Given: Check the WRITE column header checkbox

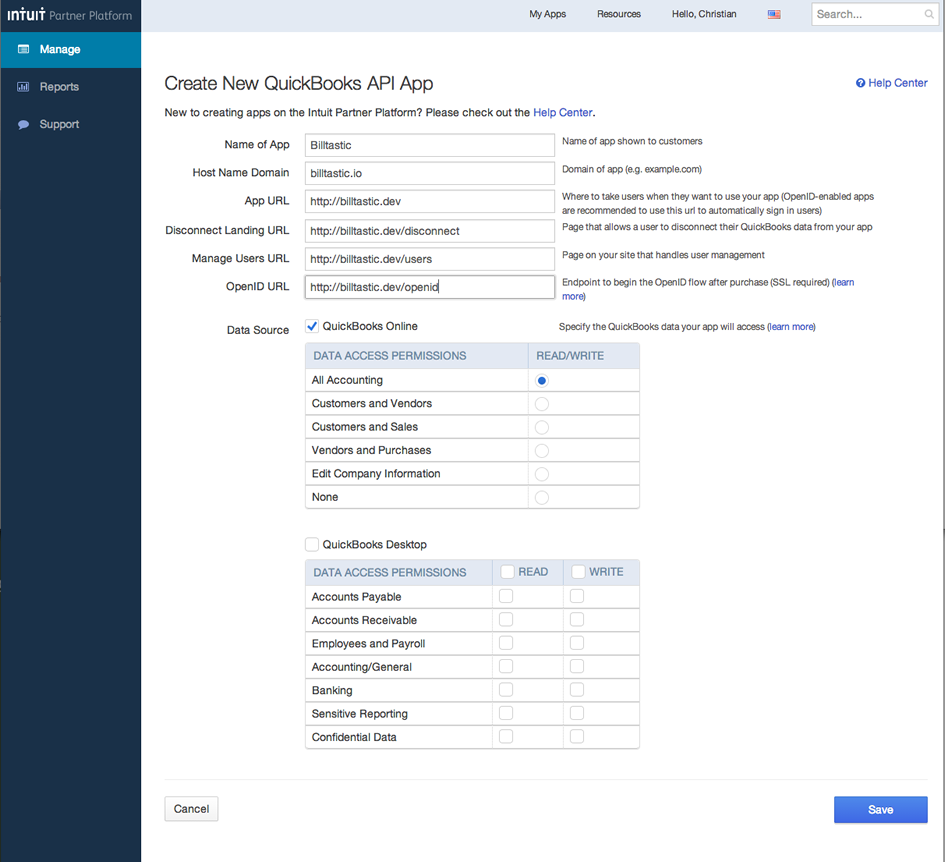Looking at the screenshot, I should pos(579,571).
